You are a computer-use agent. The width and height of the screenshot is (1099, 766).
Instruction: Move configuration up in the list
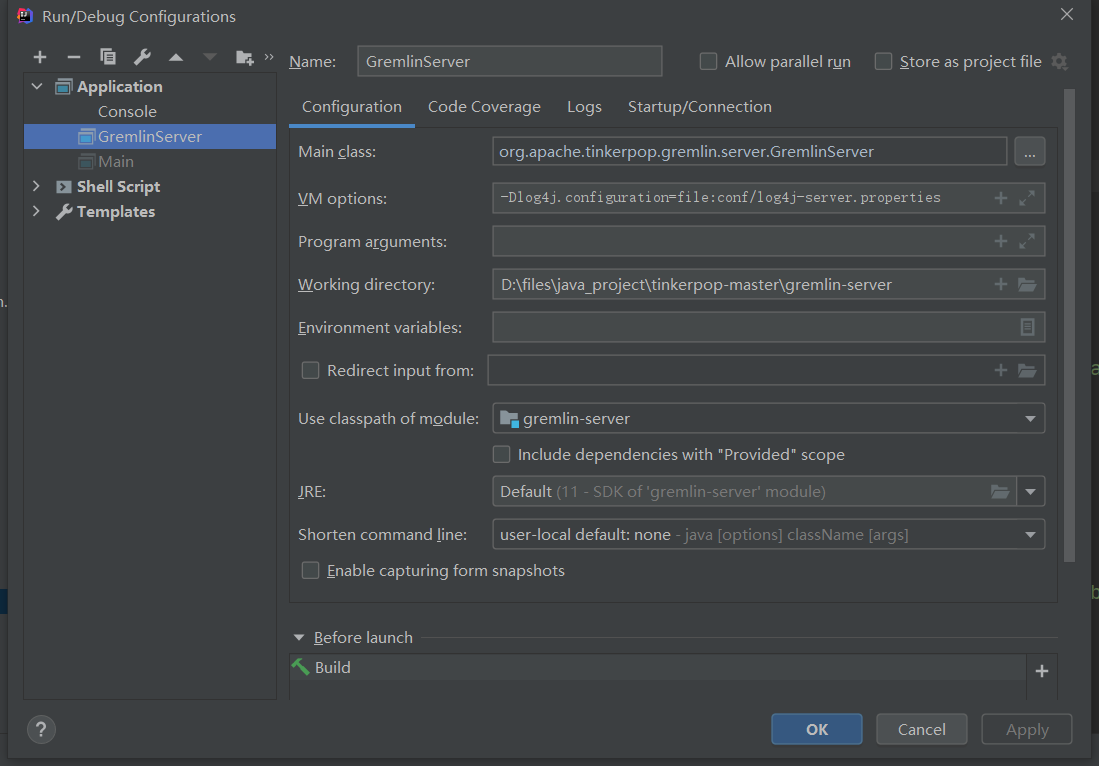176,57
